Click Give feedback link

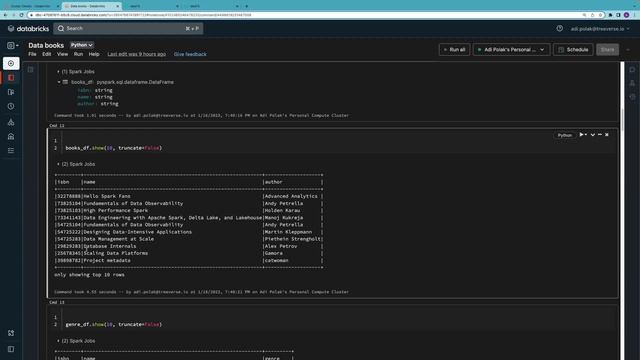(190, 54)
